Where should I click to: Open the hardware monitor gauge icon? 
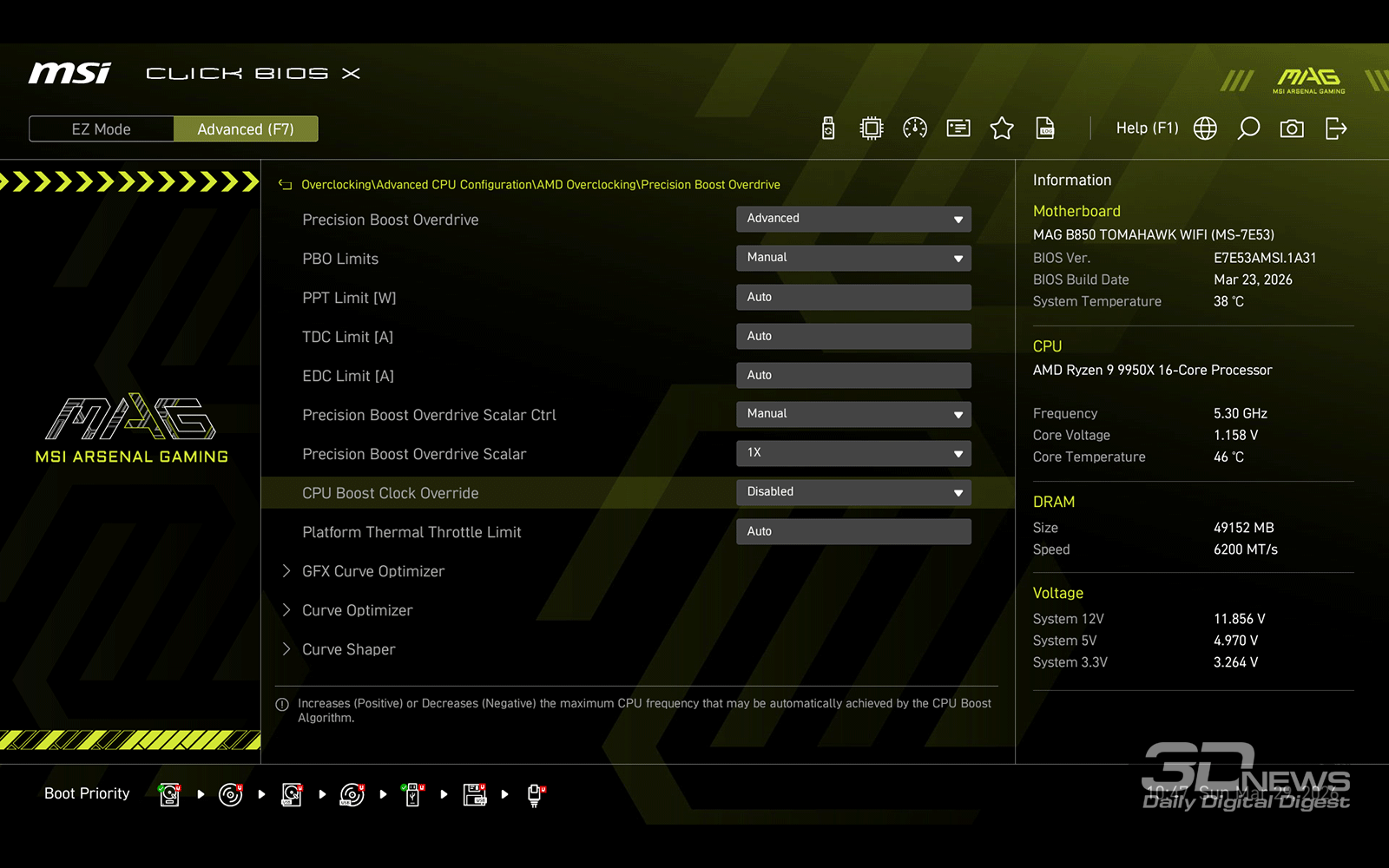914,128
